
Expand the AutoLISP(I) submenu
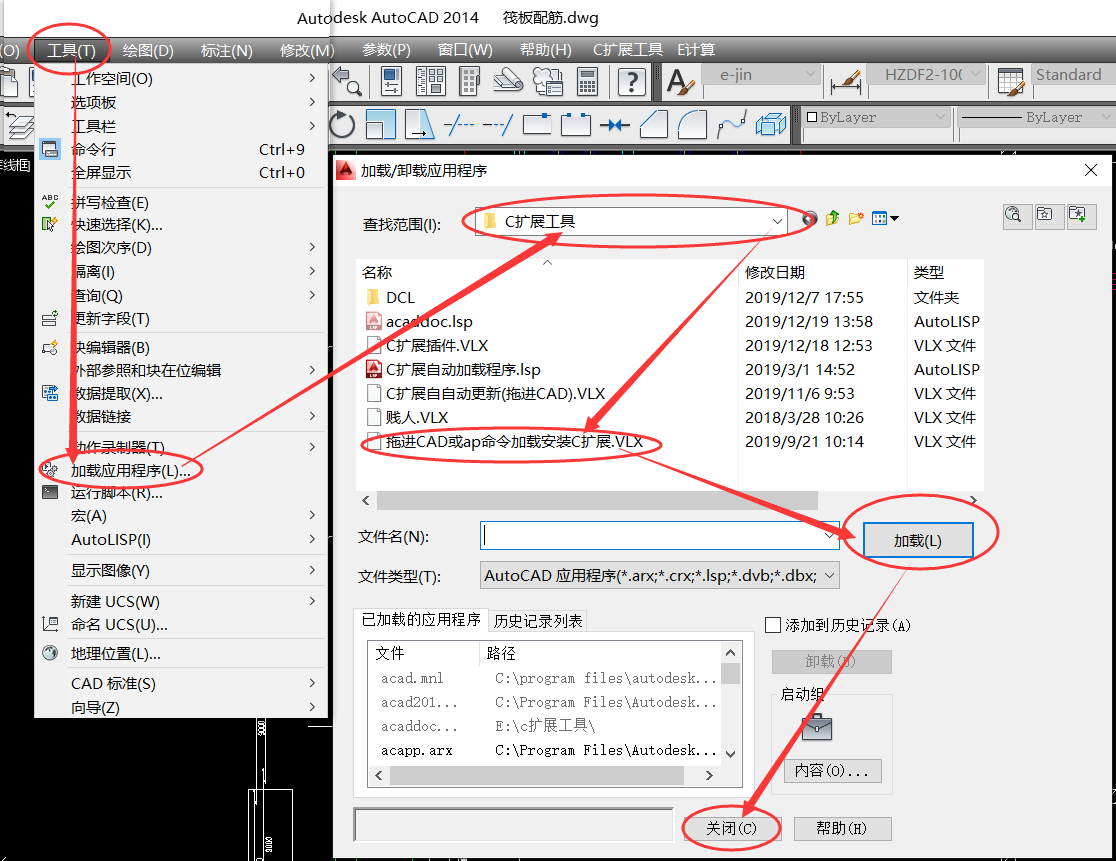tap(181, 539)
